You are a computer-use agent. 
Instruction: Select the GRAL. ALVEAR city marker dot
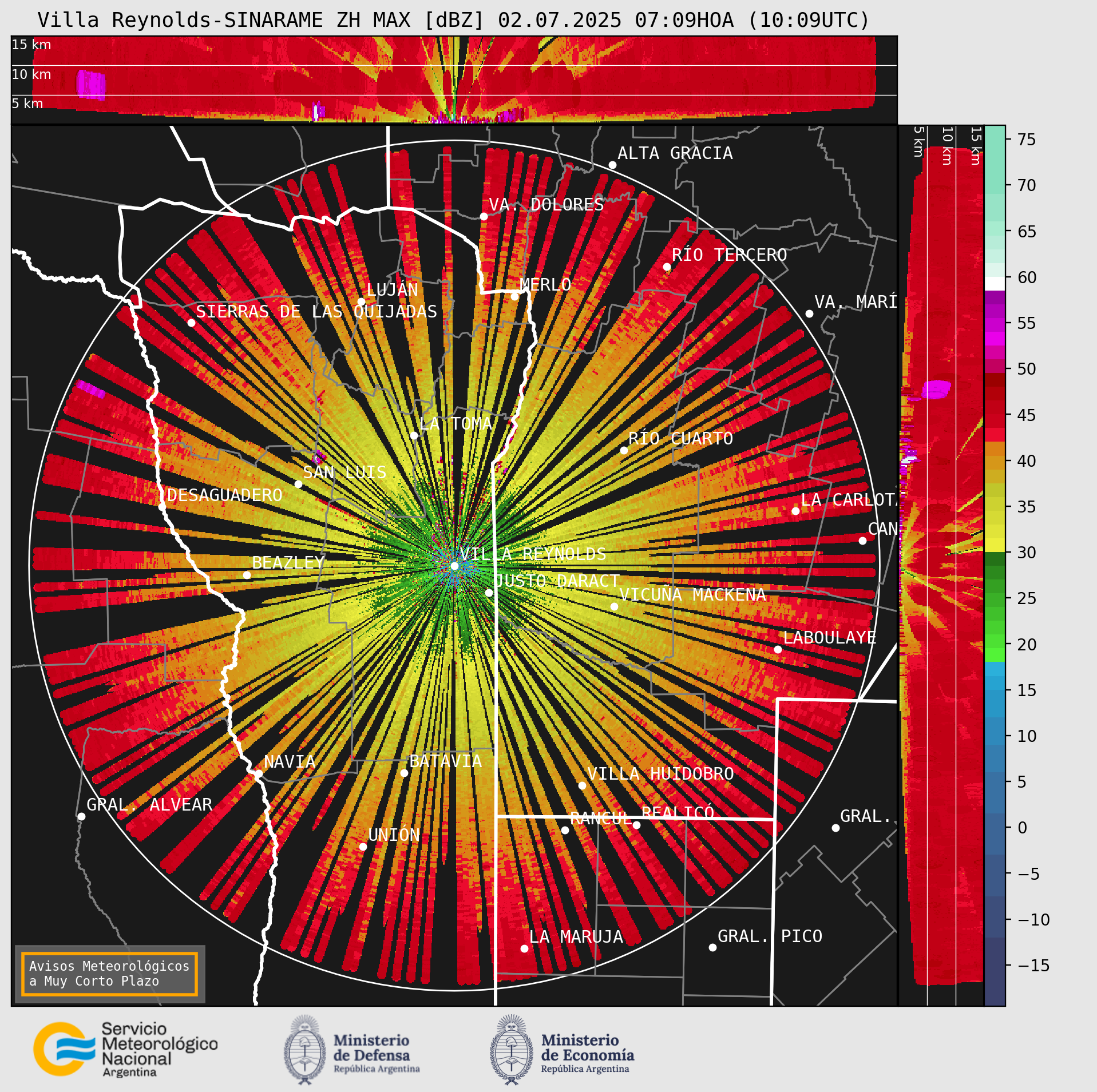point(81,816)
